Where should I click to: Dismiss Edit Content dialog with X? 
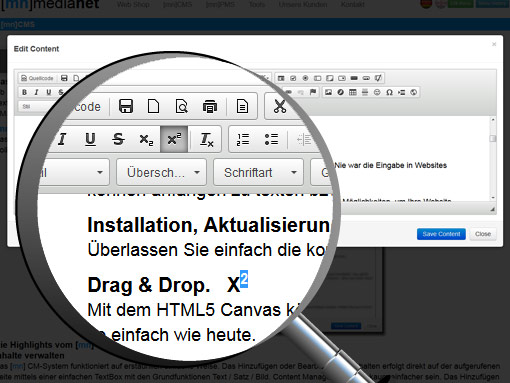coord(494,44)
